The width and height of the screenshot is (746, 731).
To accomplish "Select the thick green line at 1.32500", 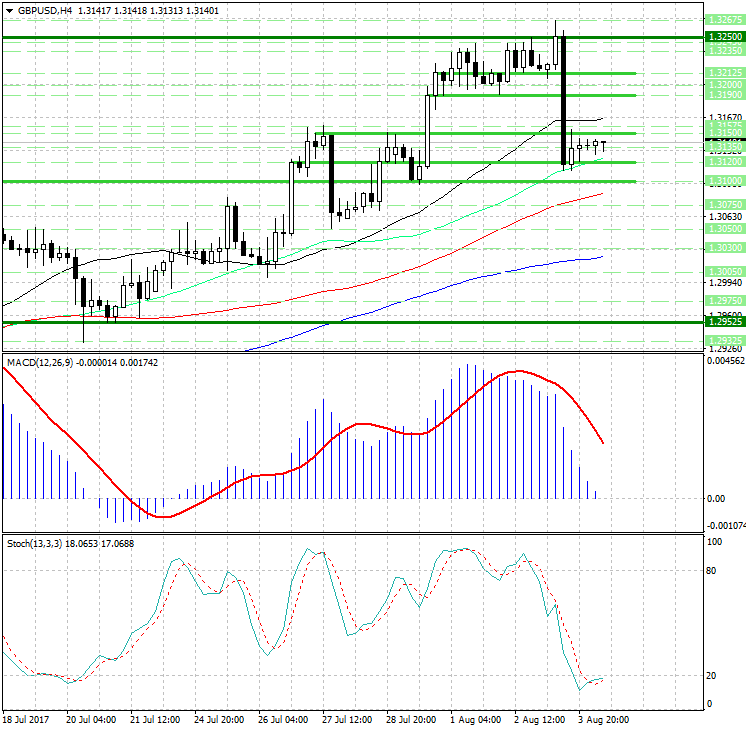I will coord(300,37).
